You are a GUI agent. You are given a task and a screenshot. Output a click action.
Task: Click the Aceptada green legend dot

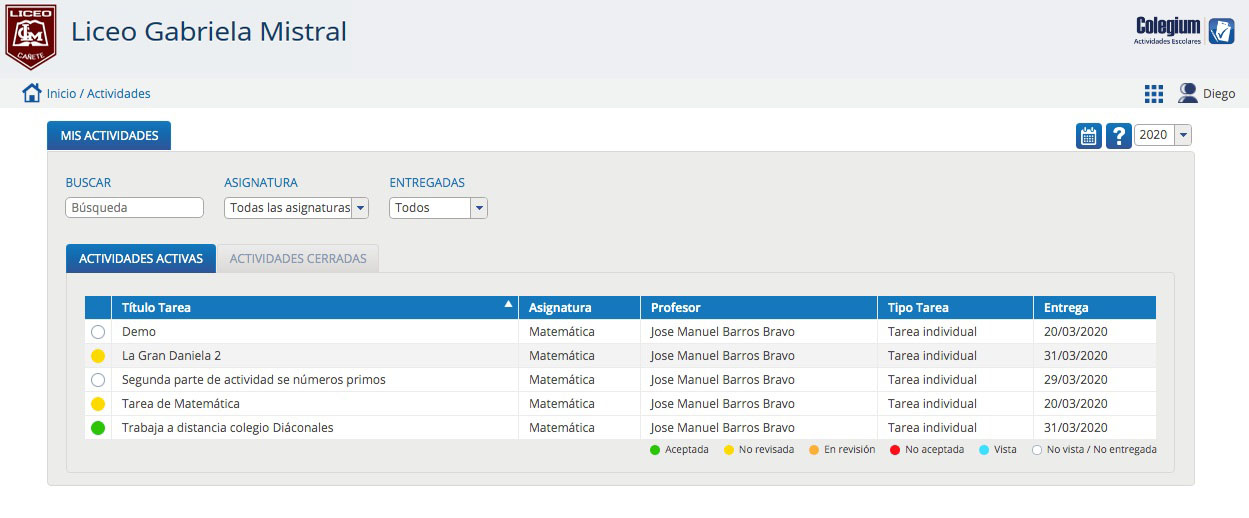tap(655, 450)
